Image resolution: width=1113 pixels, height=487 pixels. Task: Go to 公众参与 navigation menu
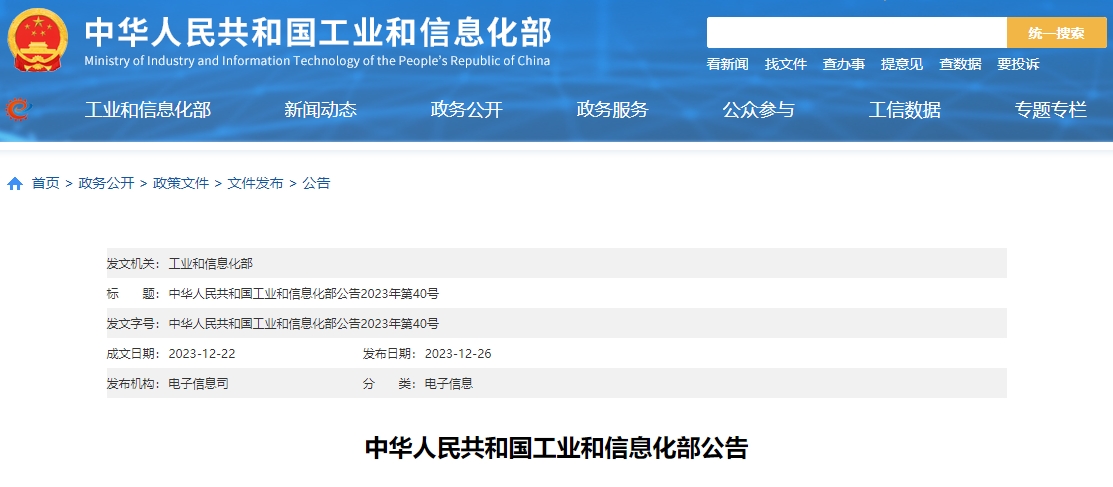[x=758, y=110]
